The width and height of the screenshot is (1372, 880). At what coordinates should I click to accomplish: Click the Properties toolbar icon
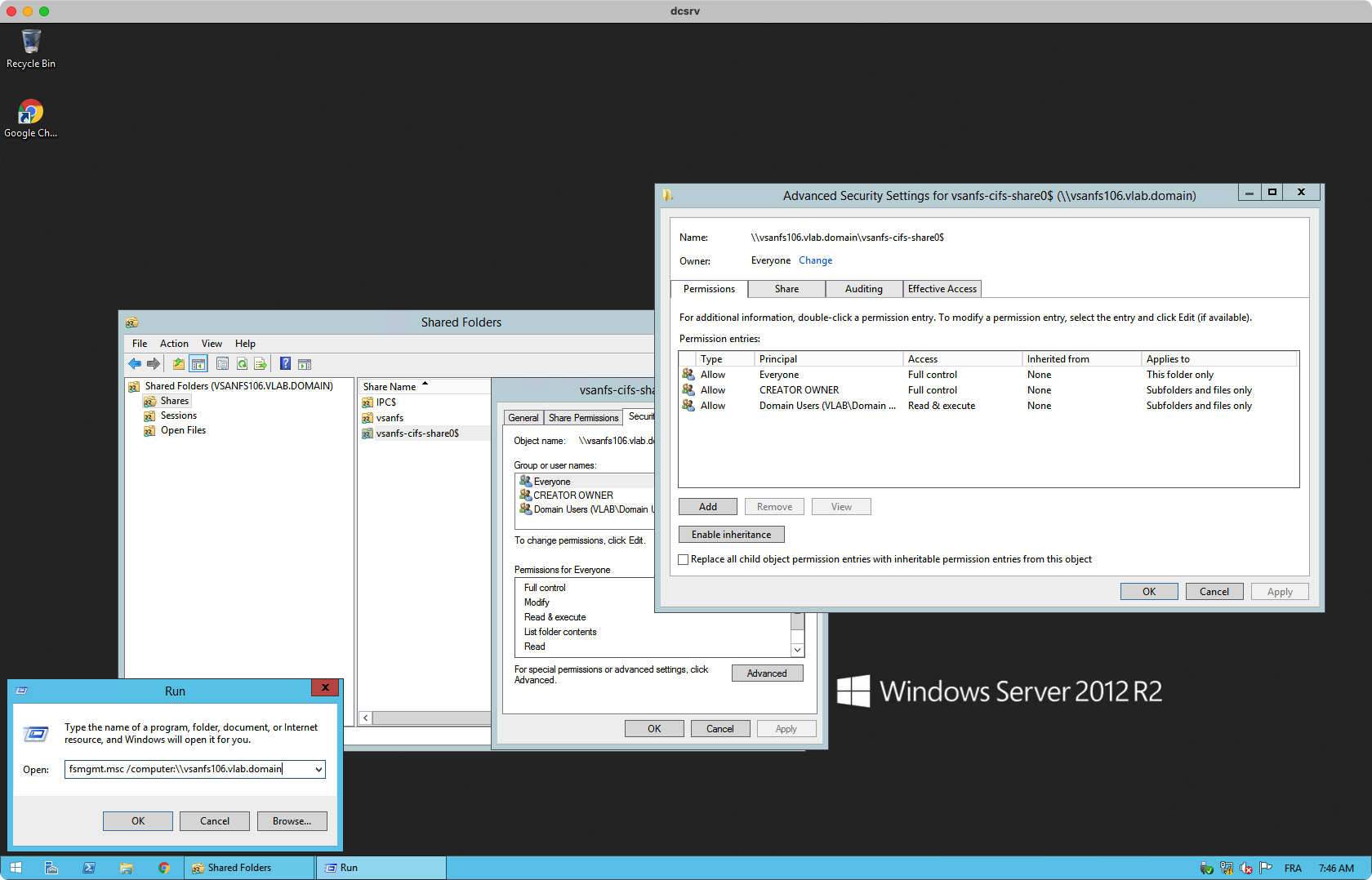pyautogui.click(x=222, y=364)
